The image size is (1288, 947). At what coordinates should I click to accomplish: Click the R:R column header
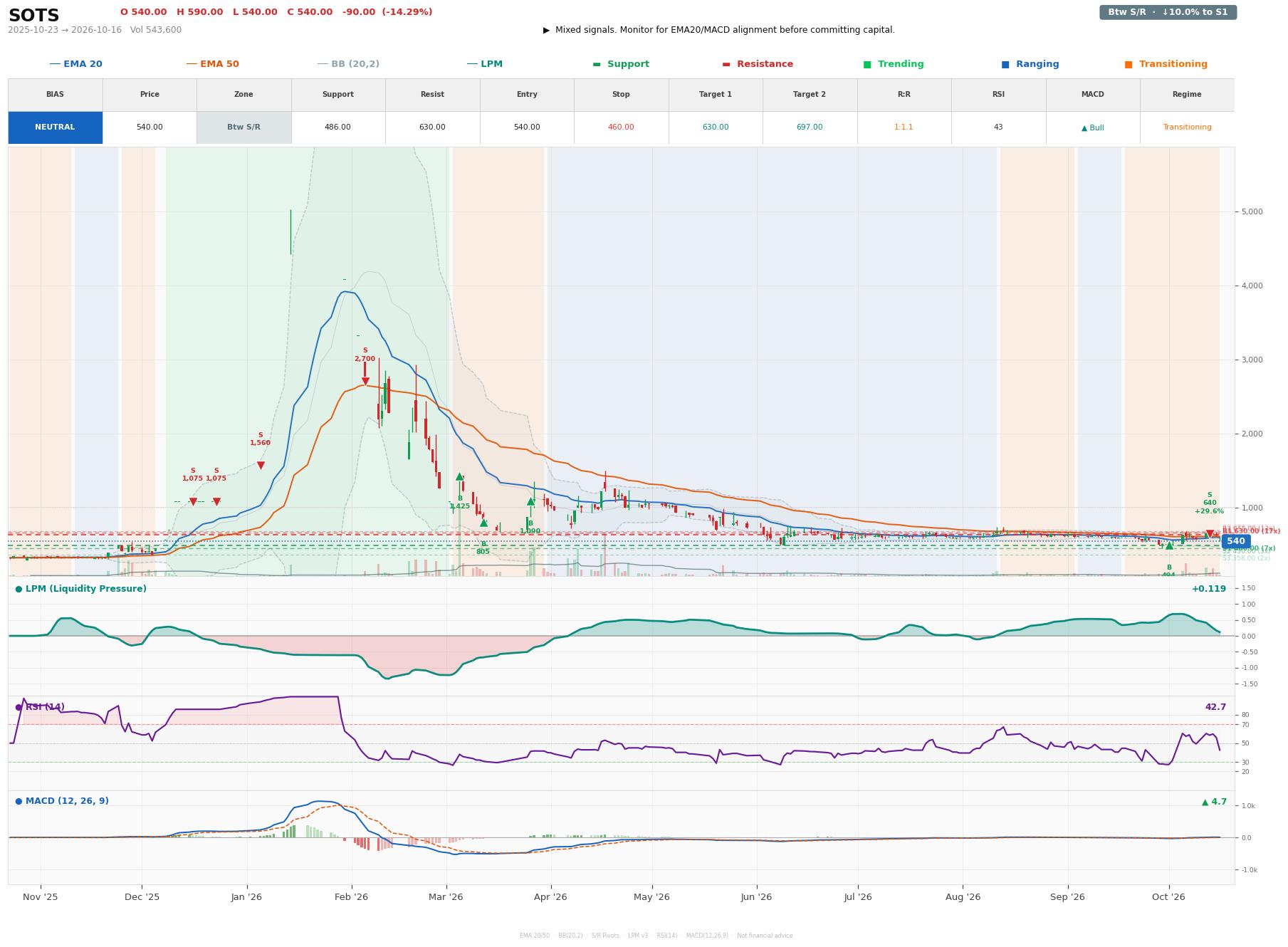[904, 95]
